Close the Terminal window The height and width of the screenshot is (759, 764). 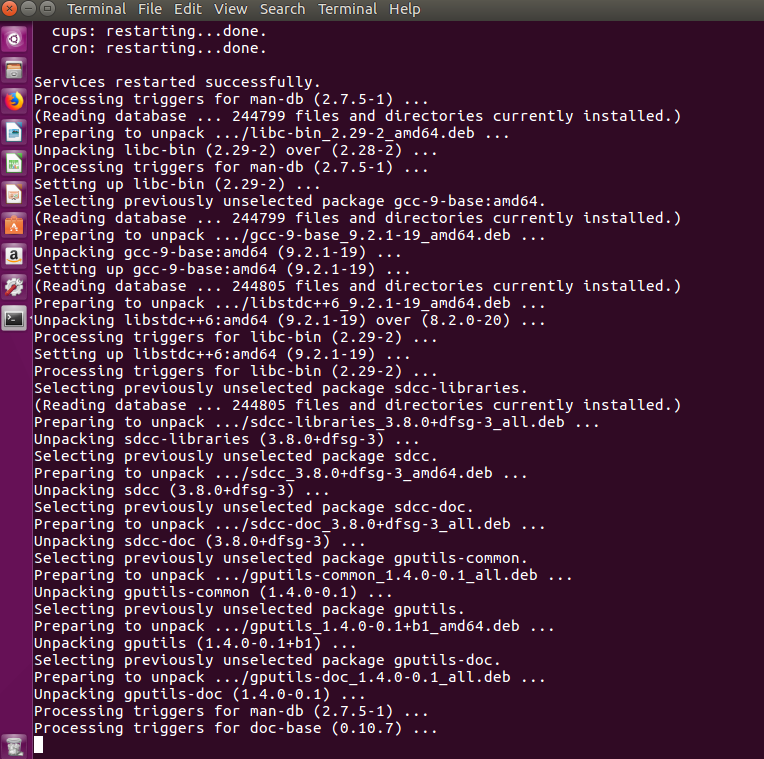tap(9, 9)
